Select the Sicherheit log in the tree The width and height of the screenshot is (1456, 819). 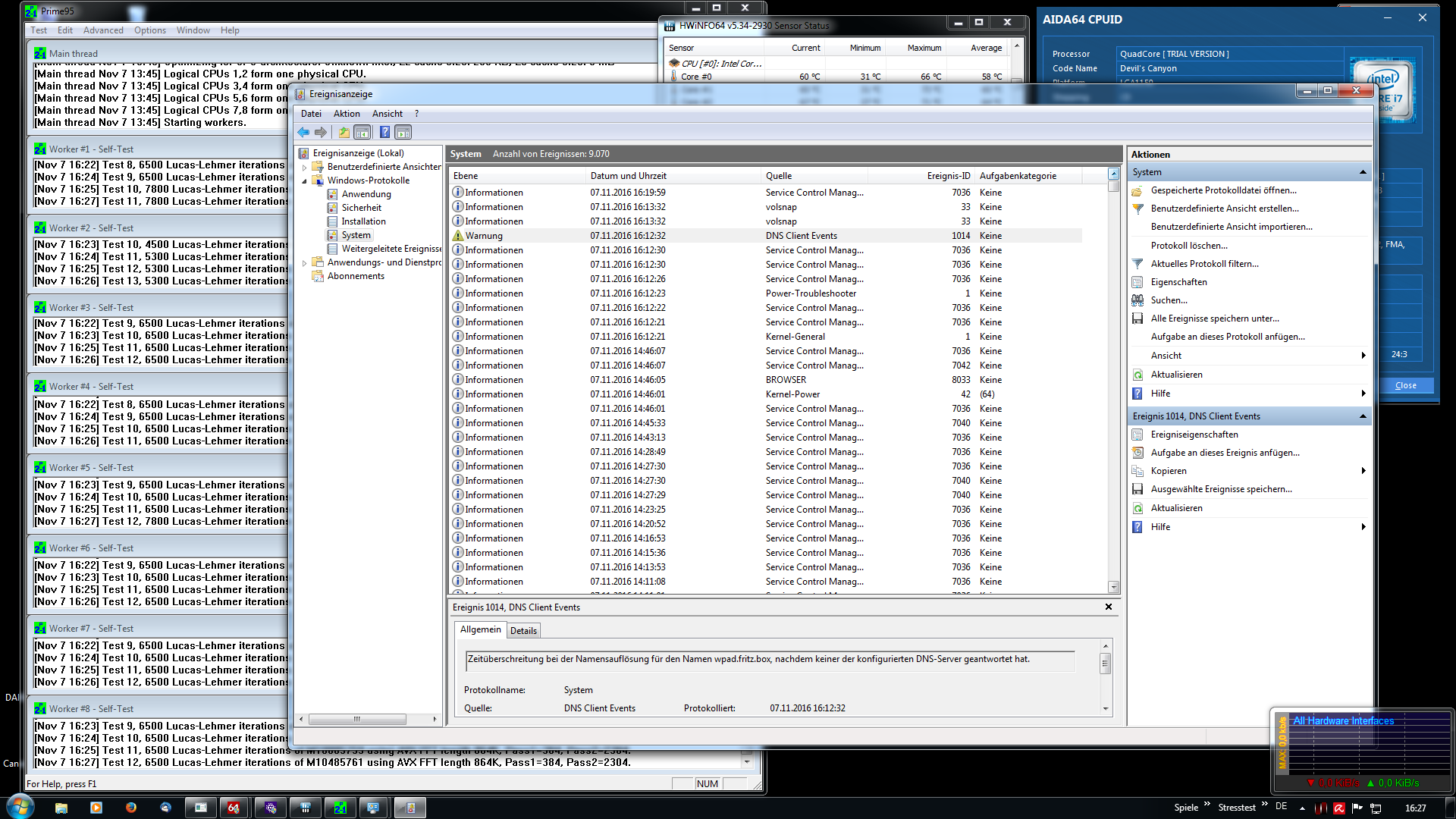pos(361,208)
